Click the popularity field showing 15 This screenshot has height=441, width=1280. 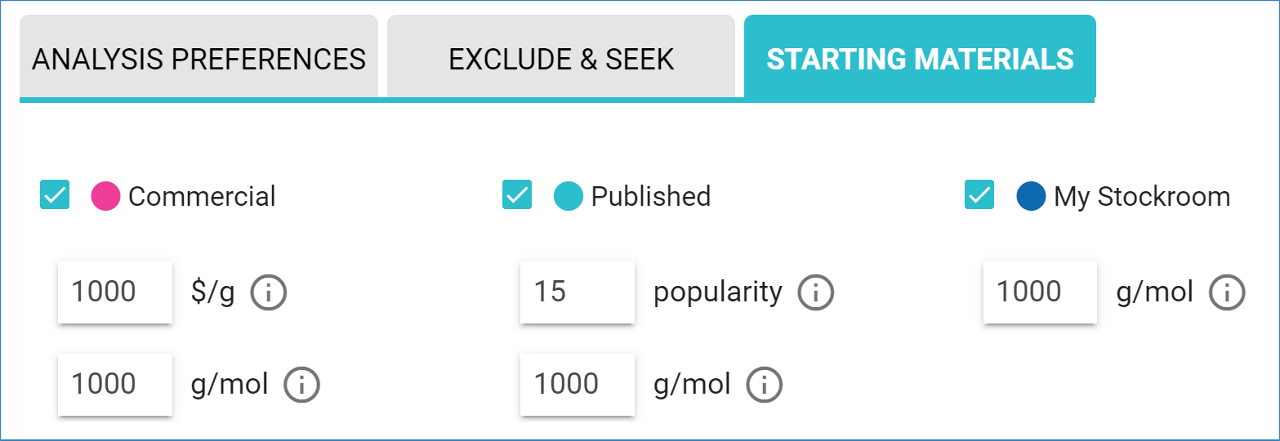point(577,292)
